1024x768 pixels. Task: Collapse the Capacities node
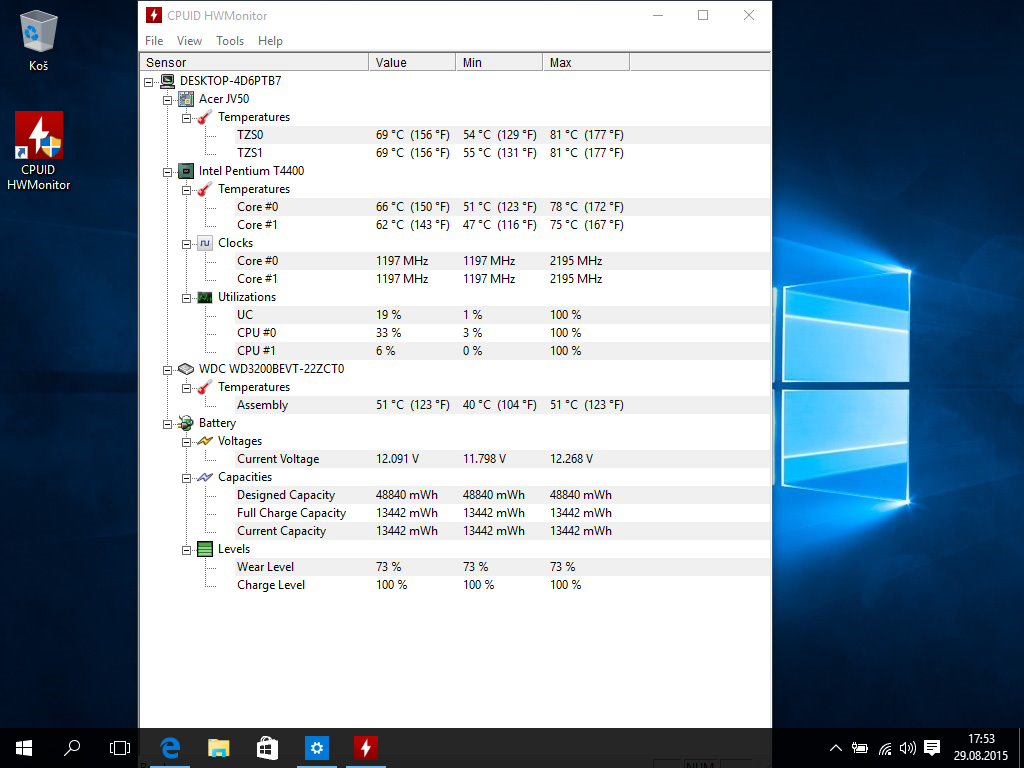click(187, 478)
